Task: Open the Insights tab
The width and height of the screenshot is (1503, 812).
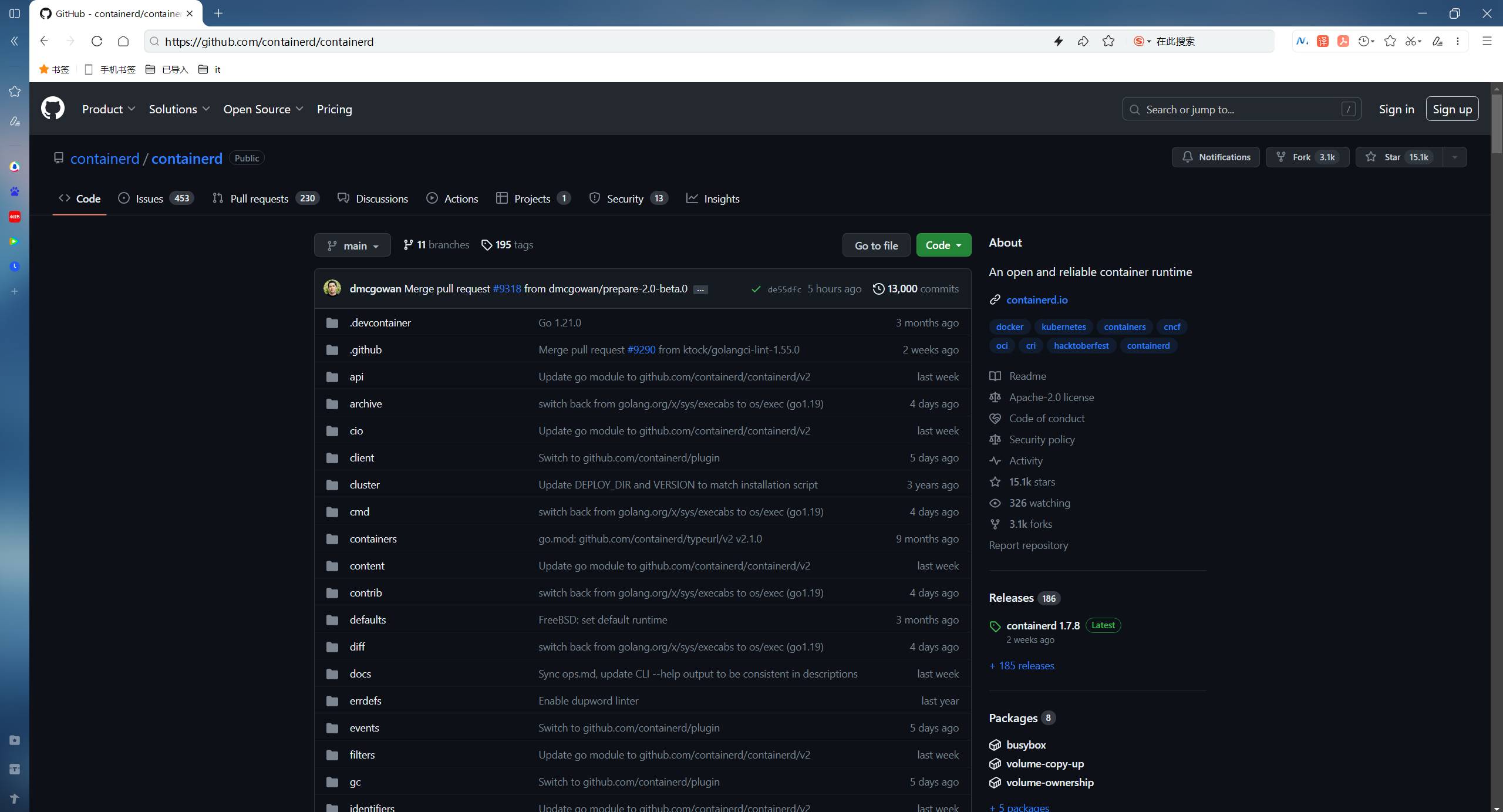Action: pyautogui.click(x=713, y=198)
